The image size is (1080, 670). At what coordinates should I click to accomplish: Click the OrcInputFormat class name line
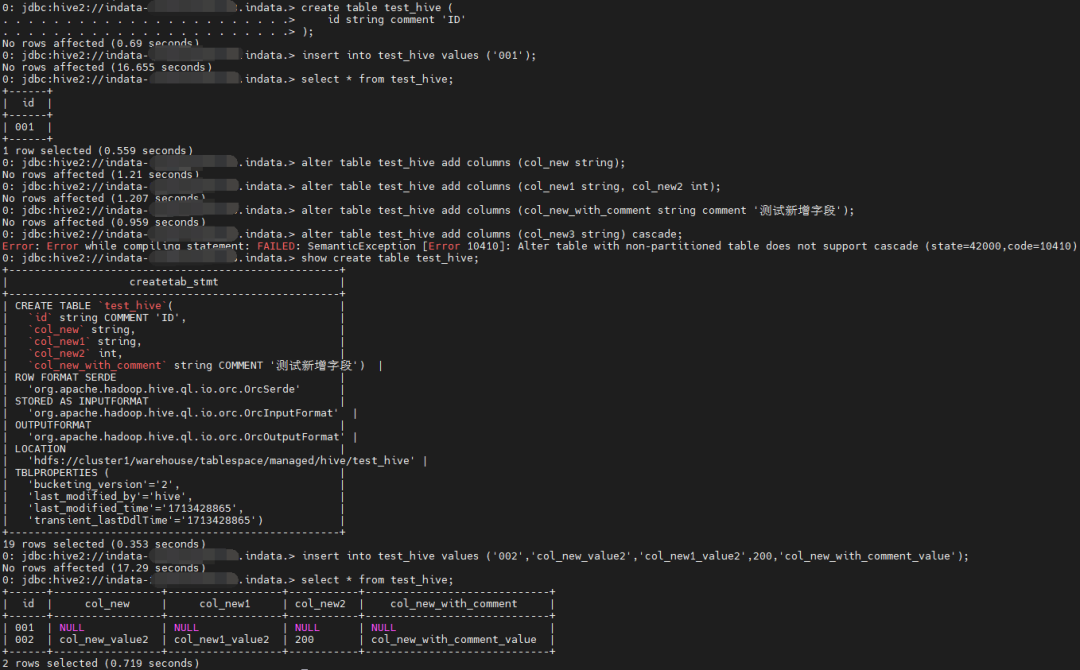click(183, 413)
